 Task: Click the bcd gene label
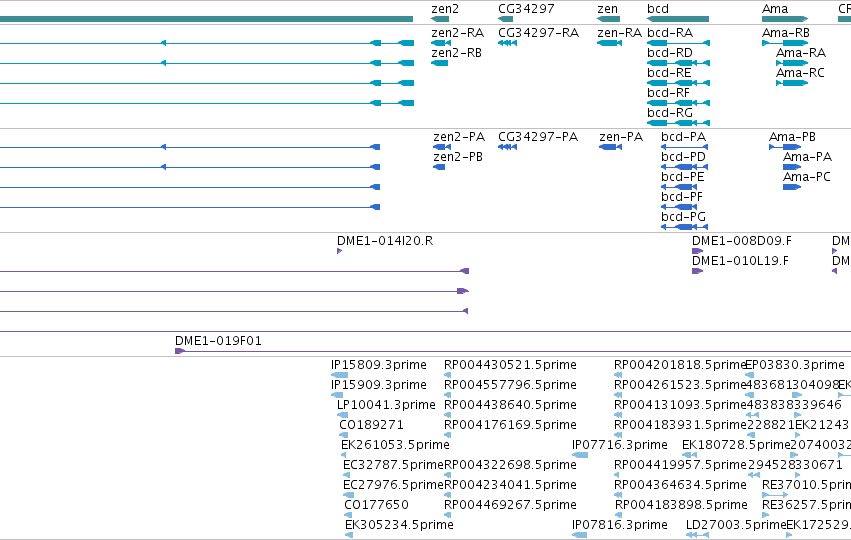(x=657, y=9)
